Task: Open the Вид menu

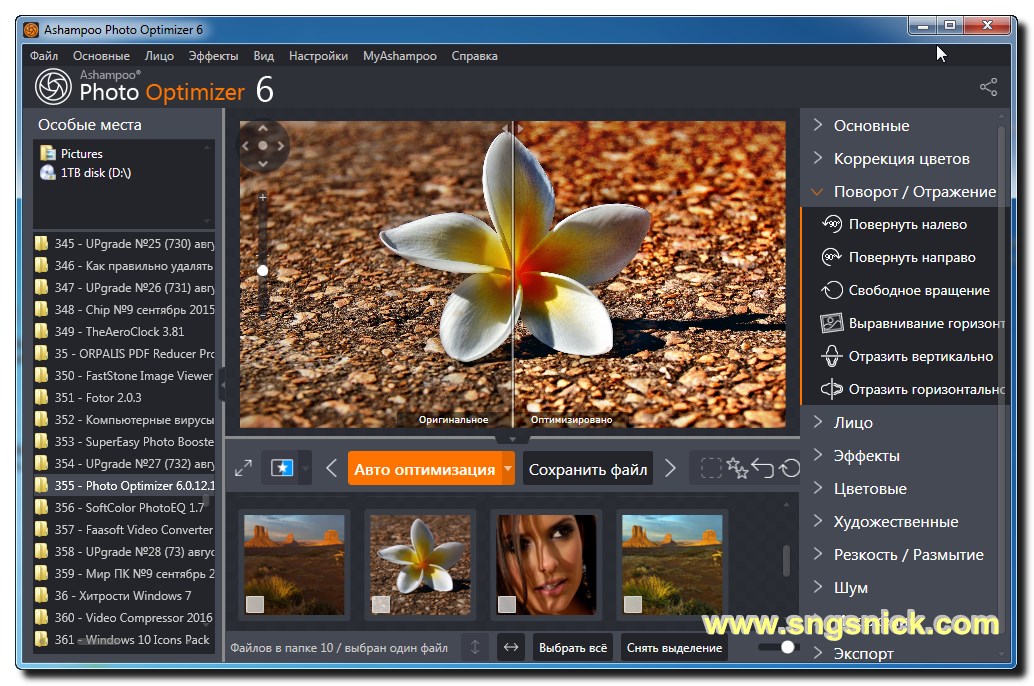Action: pos(263,56)
